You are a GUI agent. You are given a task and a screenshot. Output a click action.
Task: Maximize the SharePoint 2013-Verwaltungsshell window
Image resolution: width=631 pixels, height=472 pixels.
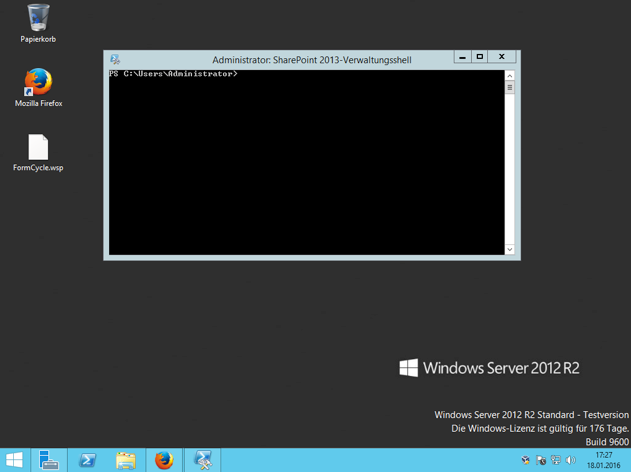coord(480,57)
